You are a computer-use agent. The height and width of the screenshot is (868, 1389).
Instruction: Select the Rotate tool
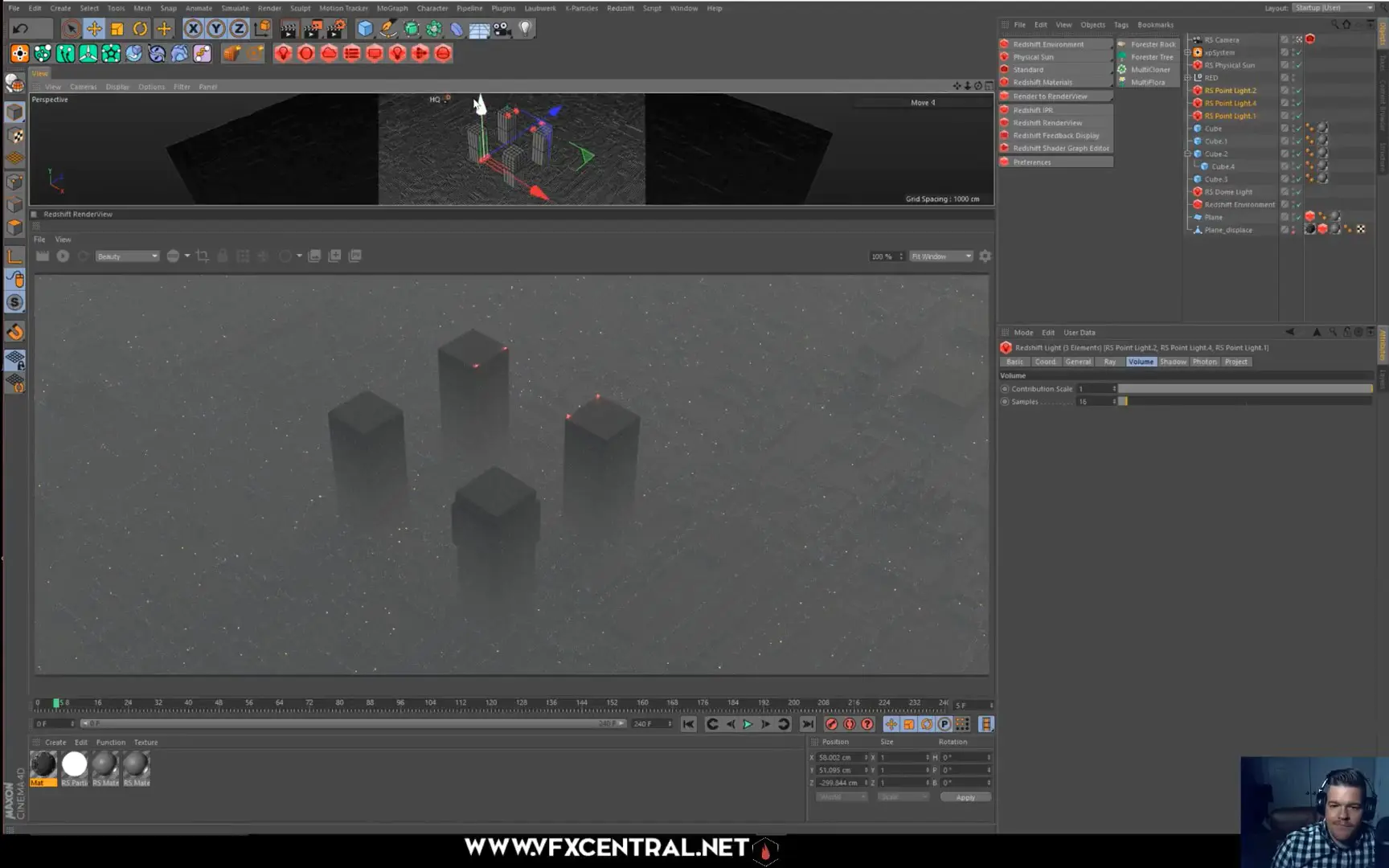[x=140, y=29]
